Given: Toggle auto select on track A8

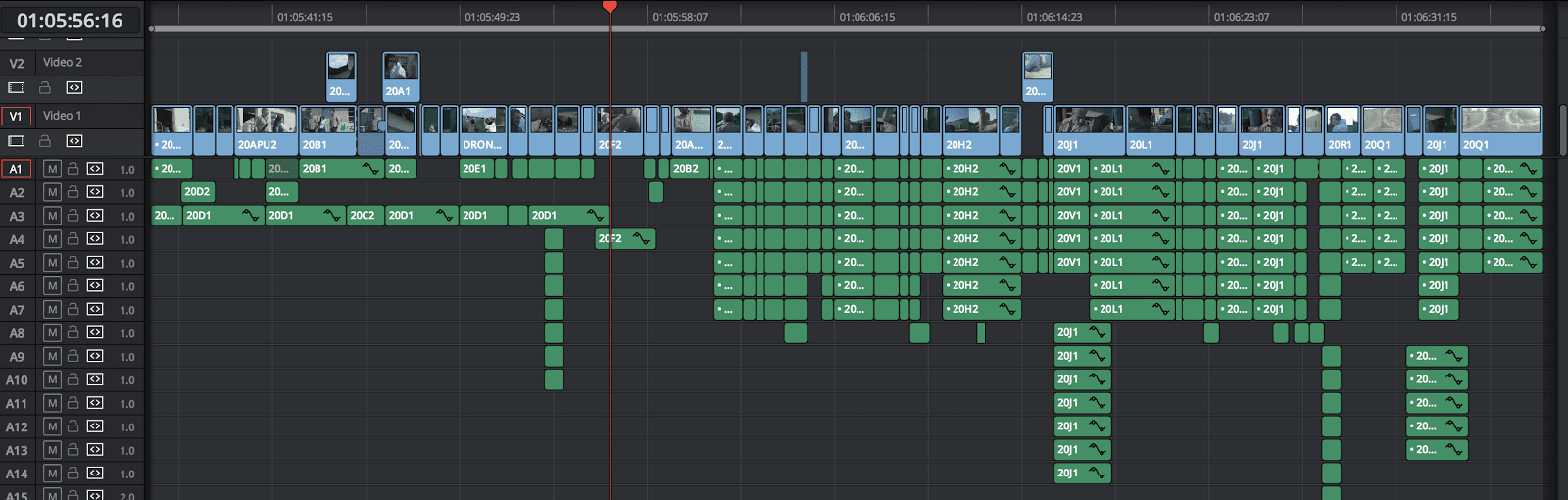Looking at the screenshot, I should pos(95,332).
